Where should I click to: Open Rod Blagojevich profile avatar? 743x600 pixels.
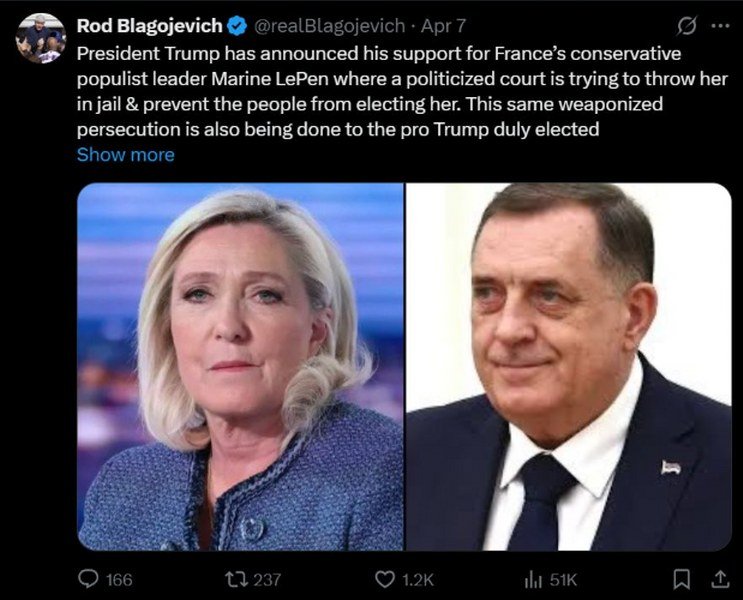41,38
